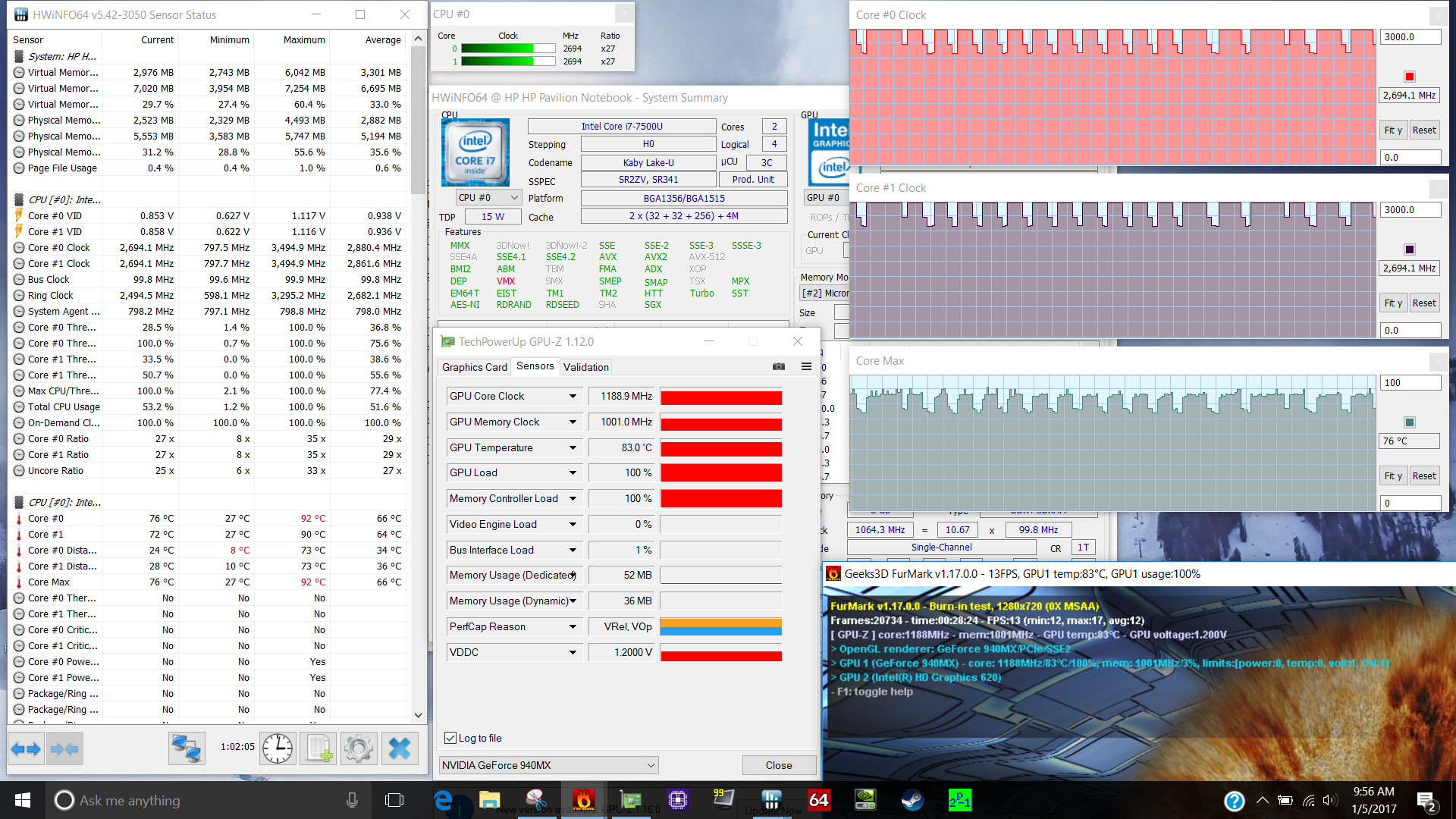Open Task View from the taskbar
Image resolution: width=1456 pixels, height=819 pixels.
click(394, 800)
